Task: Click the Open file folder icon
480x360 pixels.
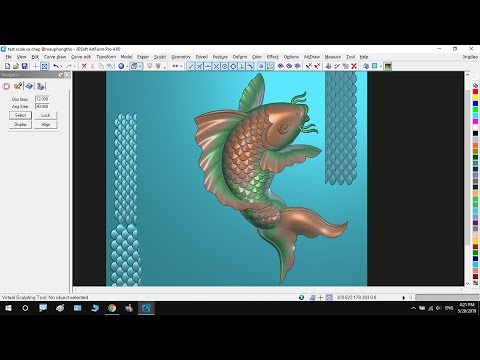Action: (x=16, y=66)
